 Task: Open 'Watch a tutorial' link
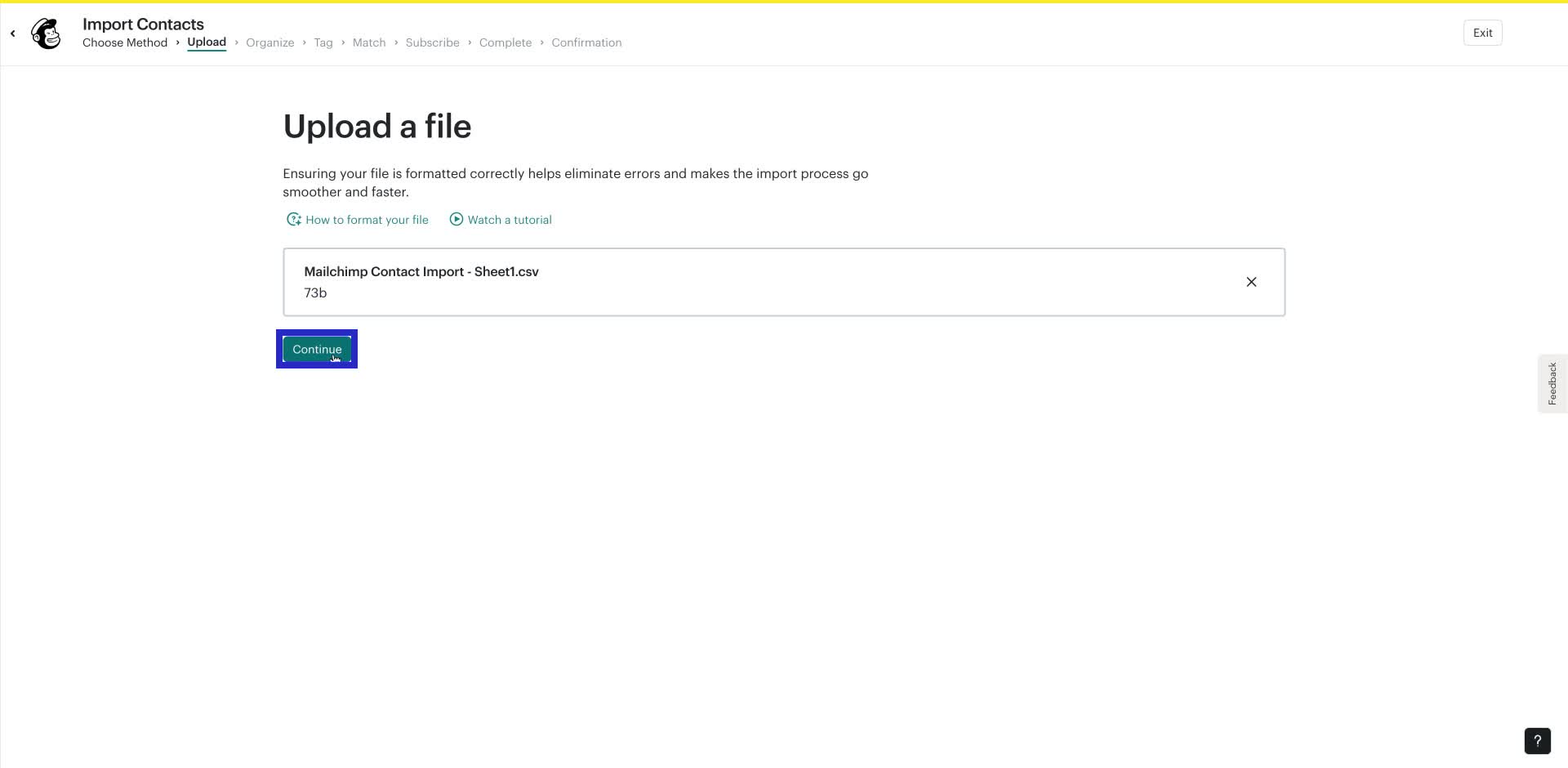pyautogui.click(x=510, y=219)
